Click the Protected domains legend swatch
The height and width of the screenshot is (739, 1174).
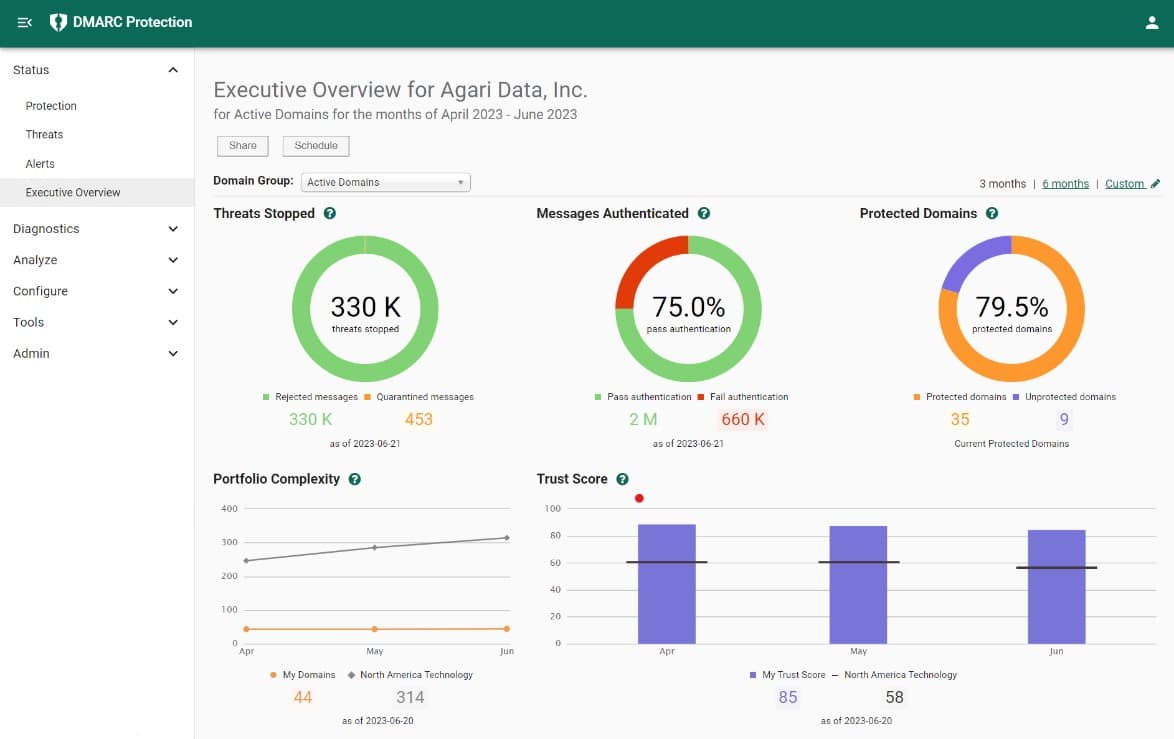[916, 397]
